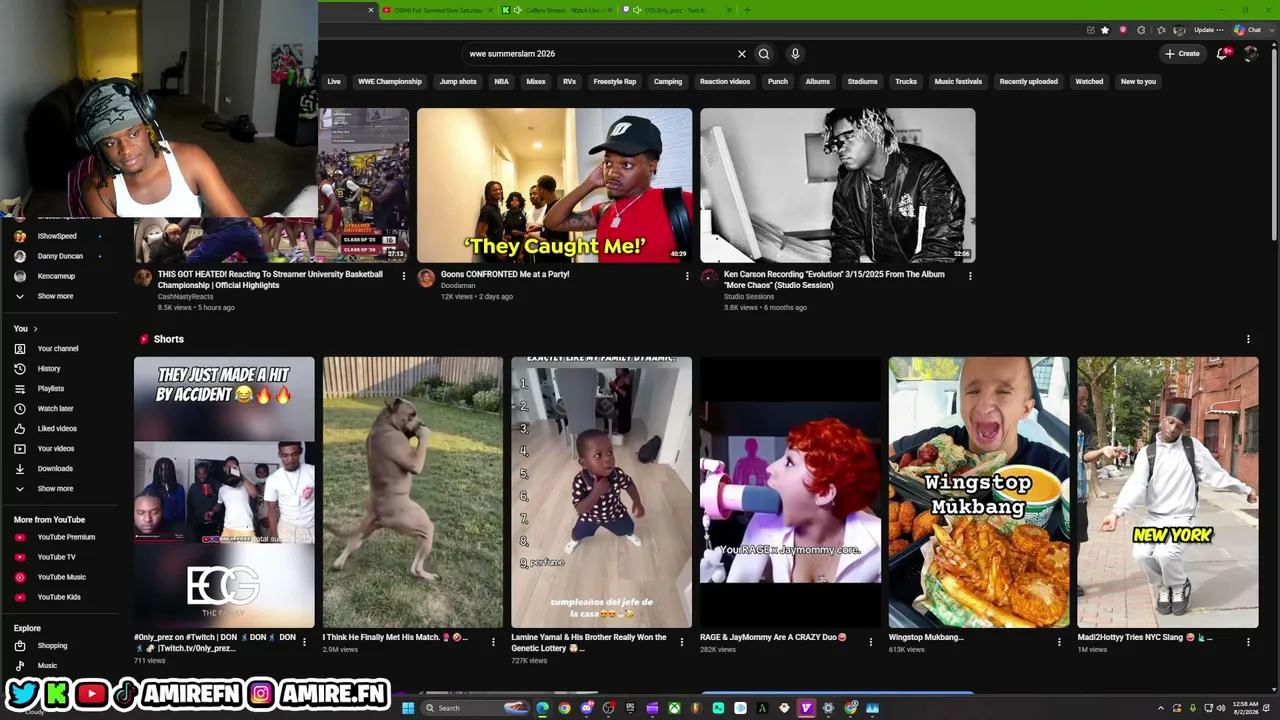Select the Freestyle Rap filter chip
The image size is (1280, 720).
pos(615,82)
